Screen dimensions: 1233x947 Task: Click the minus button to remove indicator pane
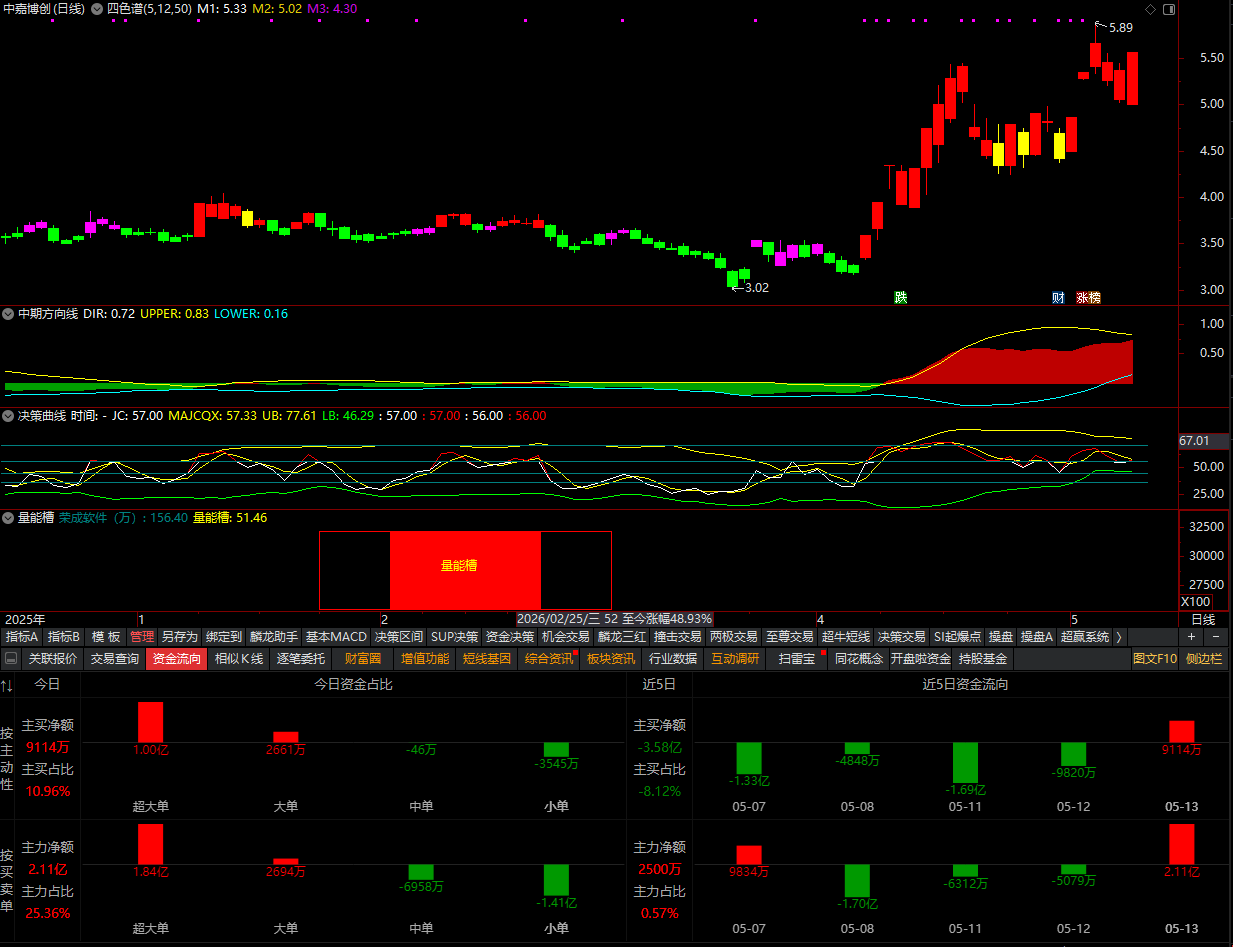[1216, 636]
